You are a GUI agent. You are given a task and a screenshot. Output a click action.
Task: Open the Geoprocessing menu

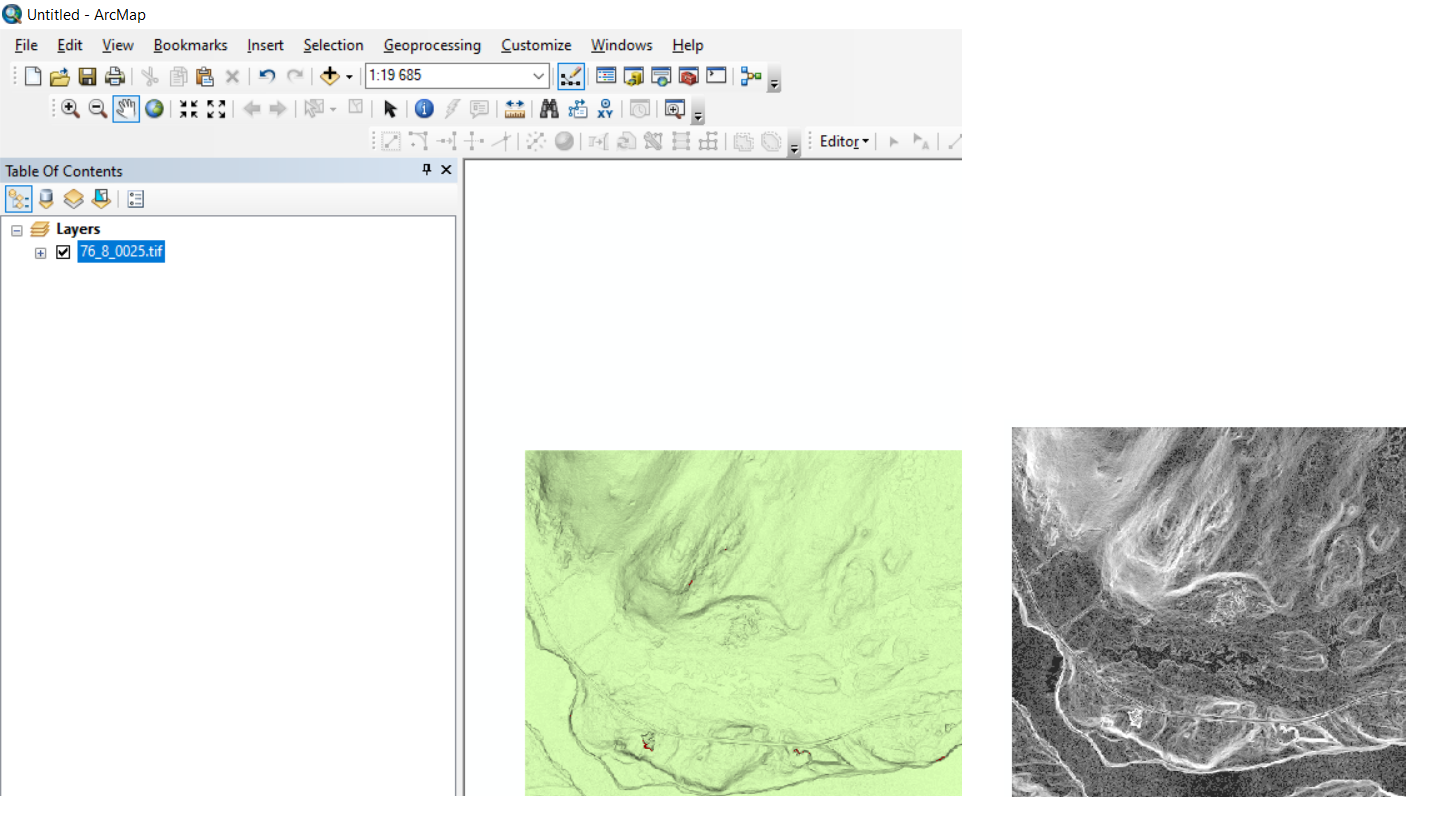click(432, 45)
